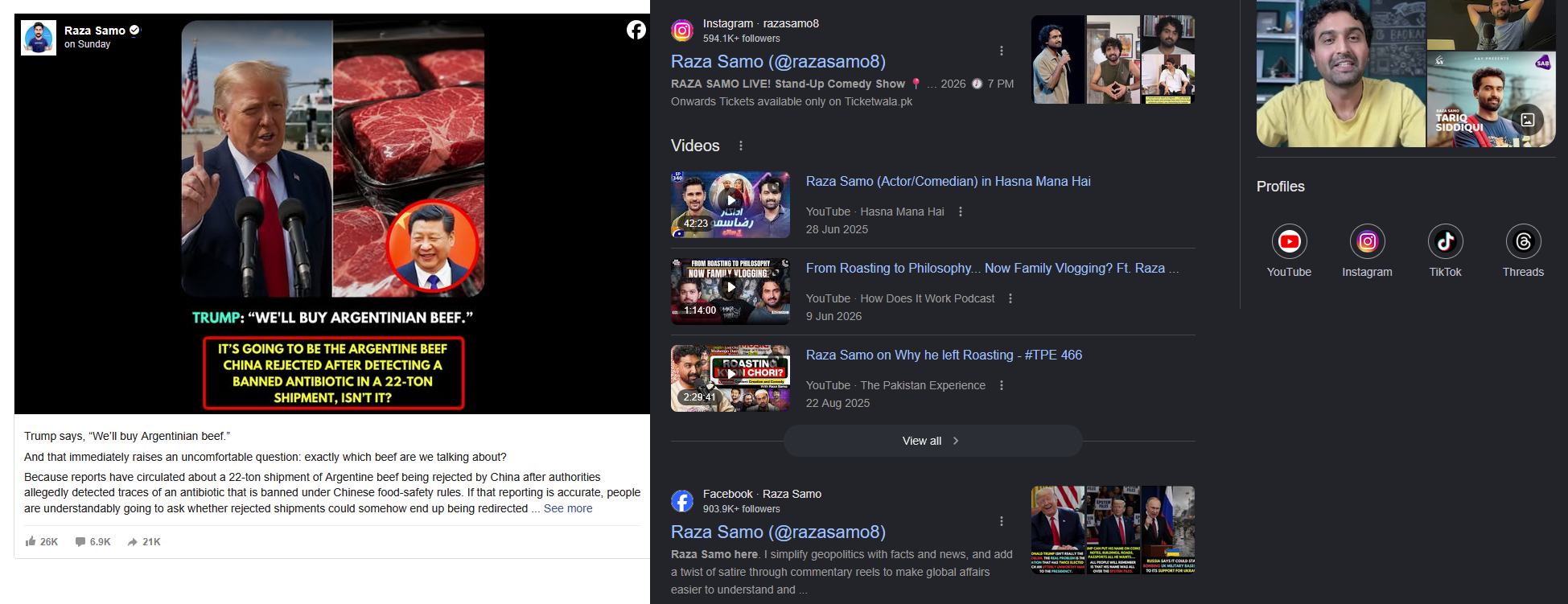
Task: Click the "Instagram · razasamo8" source line
Action: click(761, 23)
